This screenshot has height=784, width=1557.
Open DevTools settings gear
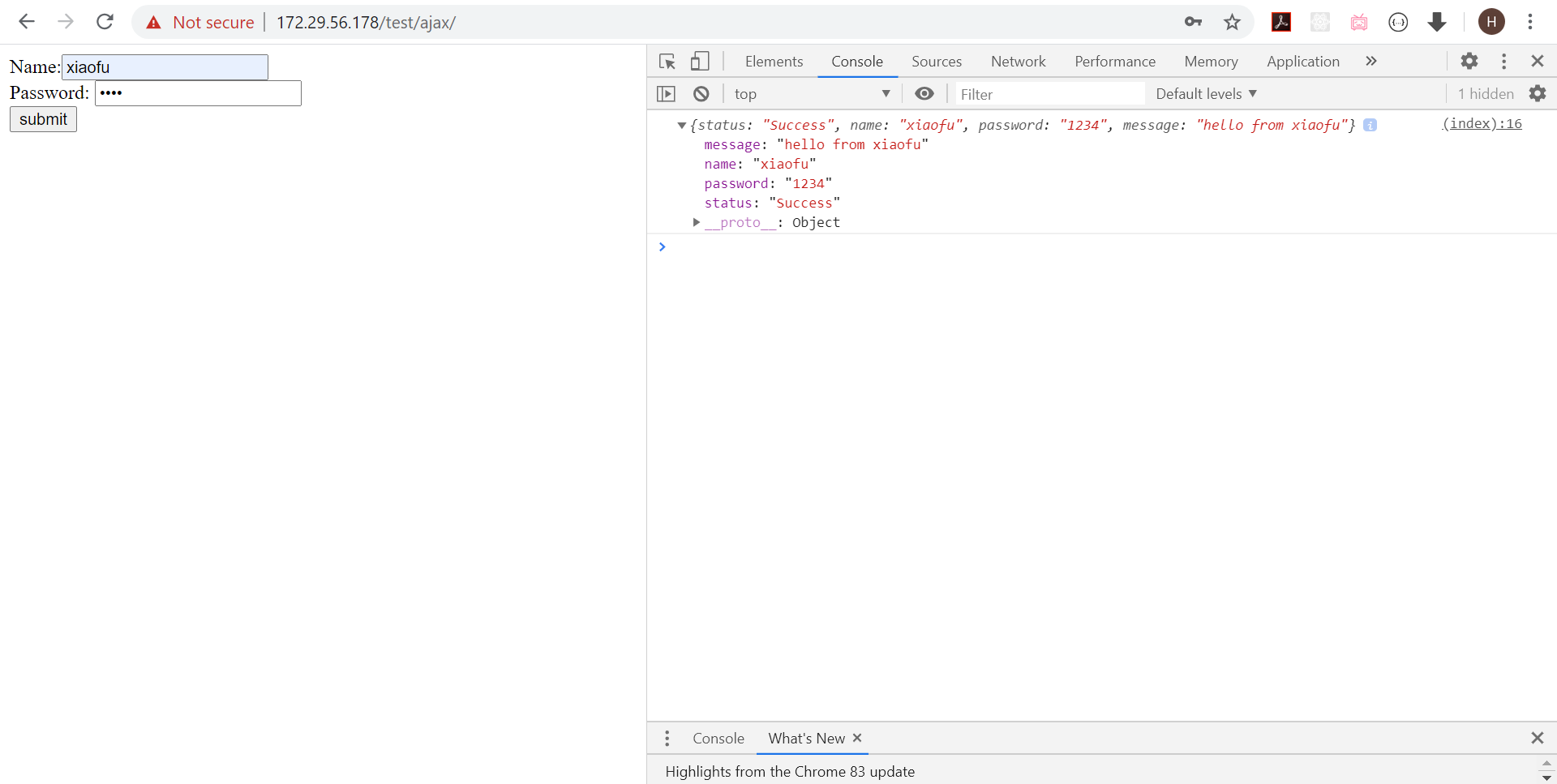pos(1469,61)
